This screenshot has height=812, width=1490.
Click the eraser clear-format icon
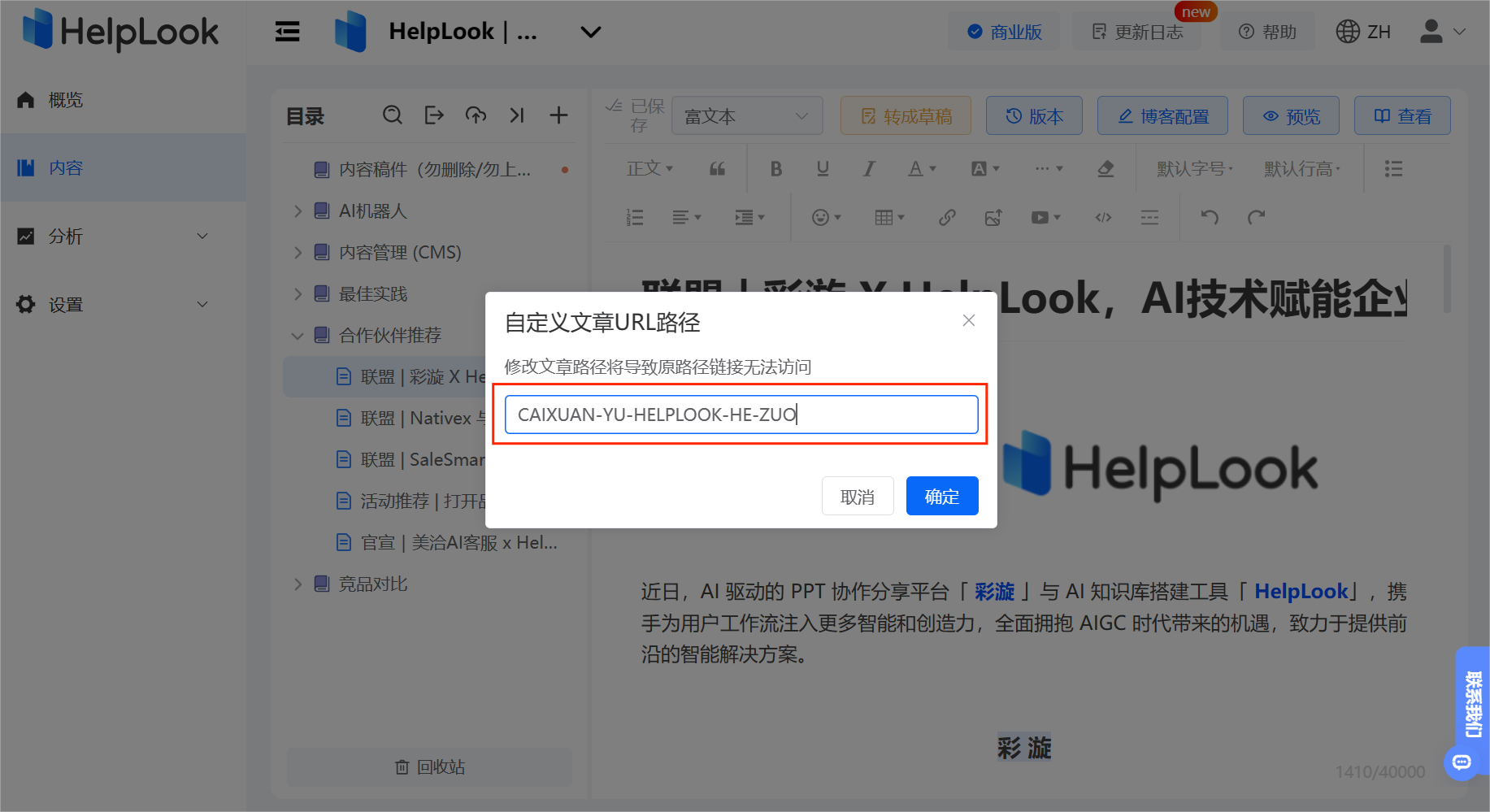coord(1106,169)
